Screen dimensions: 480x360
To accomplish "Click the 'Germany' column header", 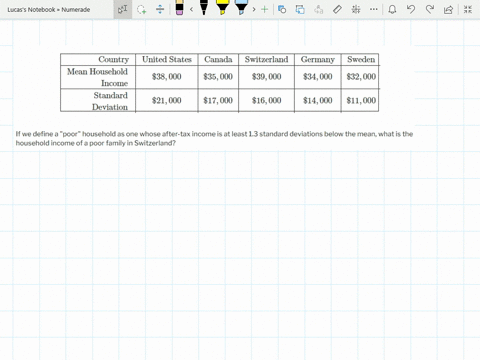I will [x=318, y=59].
